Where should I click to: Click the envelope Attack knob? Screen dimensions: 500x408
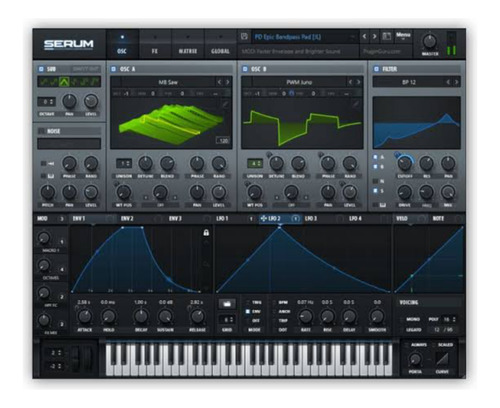[x=85, y=316]
